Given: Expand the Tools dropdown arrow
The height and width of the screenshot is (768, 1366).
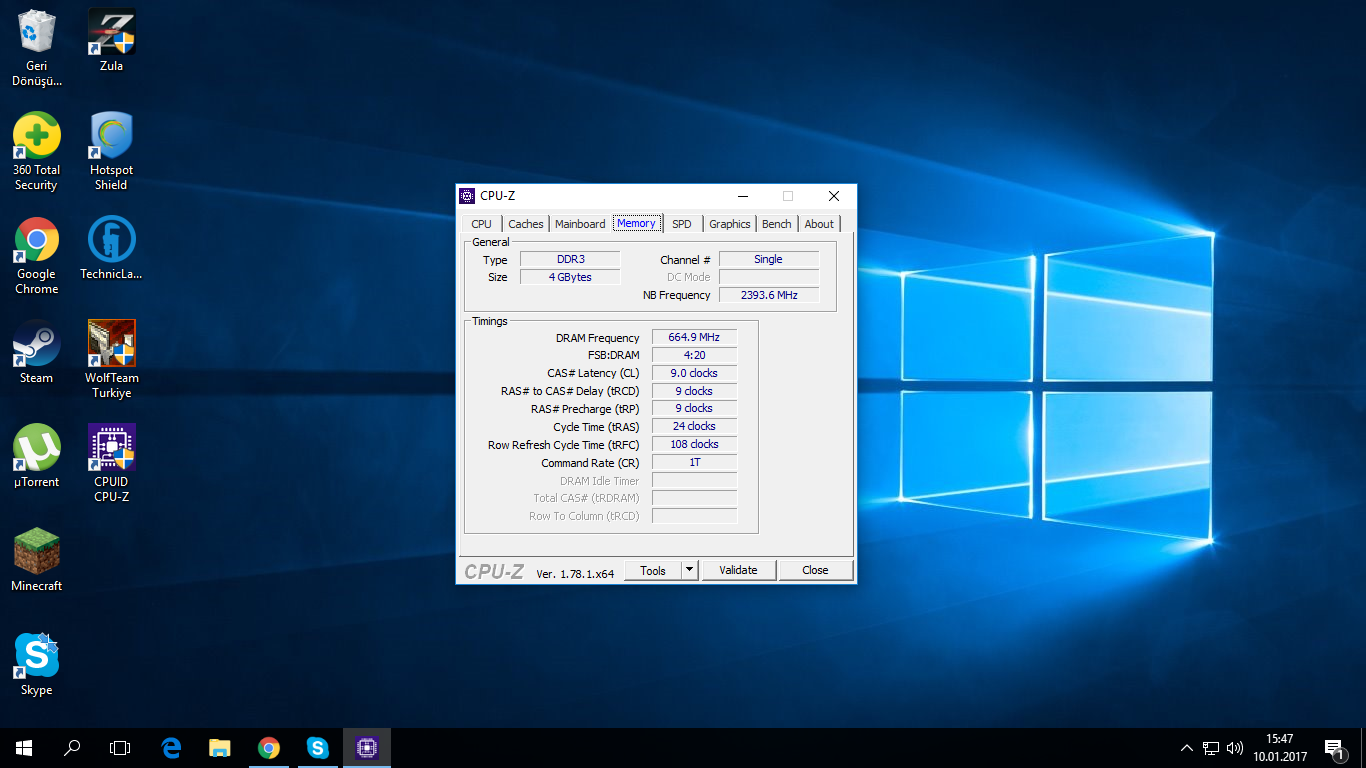Looking at the screenshot, I should [x=689, y=570].
